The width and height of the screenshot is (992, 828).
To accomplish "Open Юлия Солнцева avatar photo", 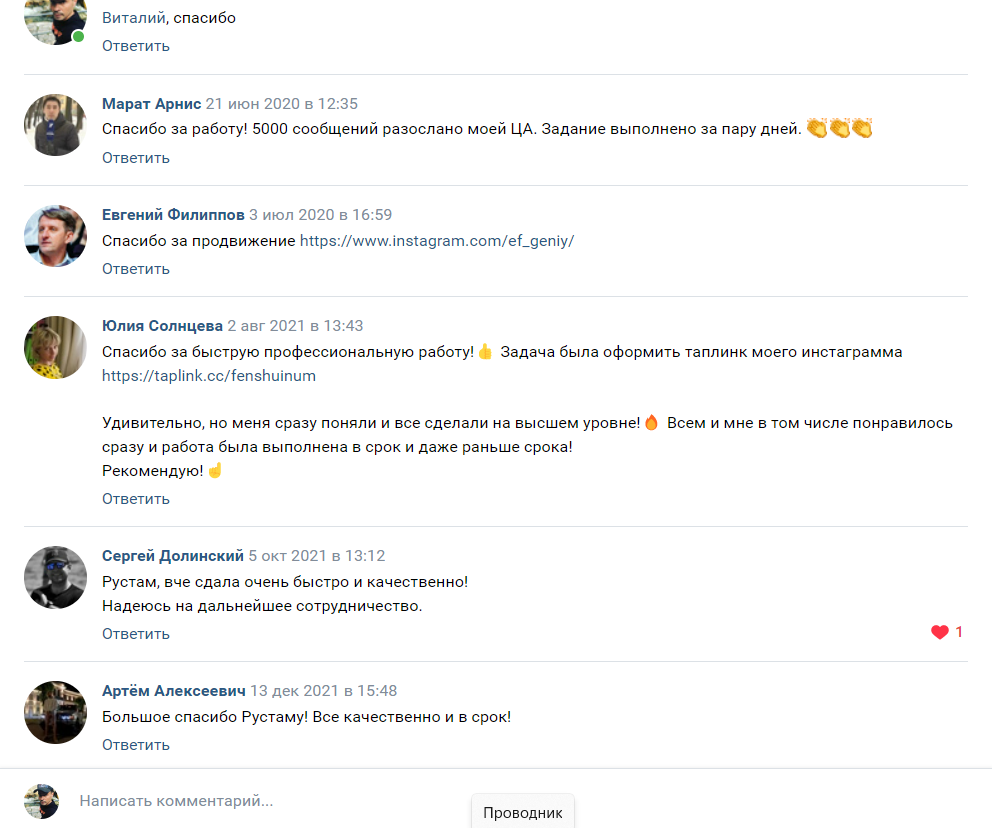I will (55, 347).
